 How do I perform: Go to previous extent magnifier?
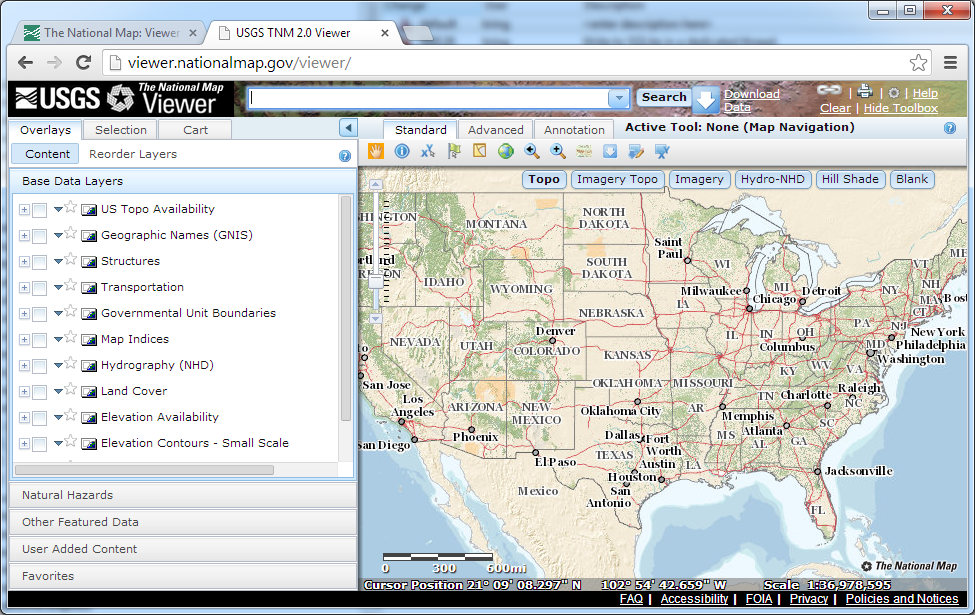532,151
